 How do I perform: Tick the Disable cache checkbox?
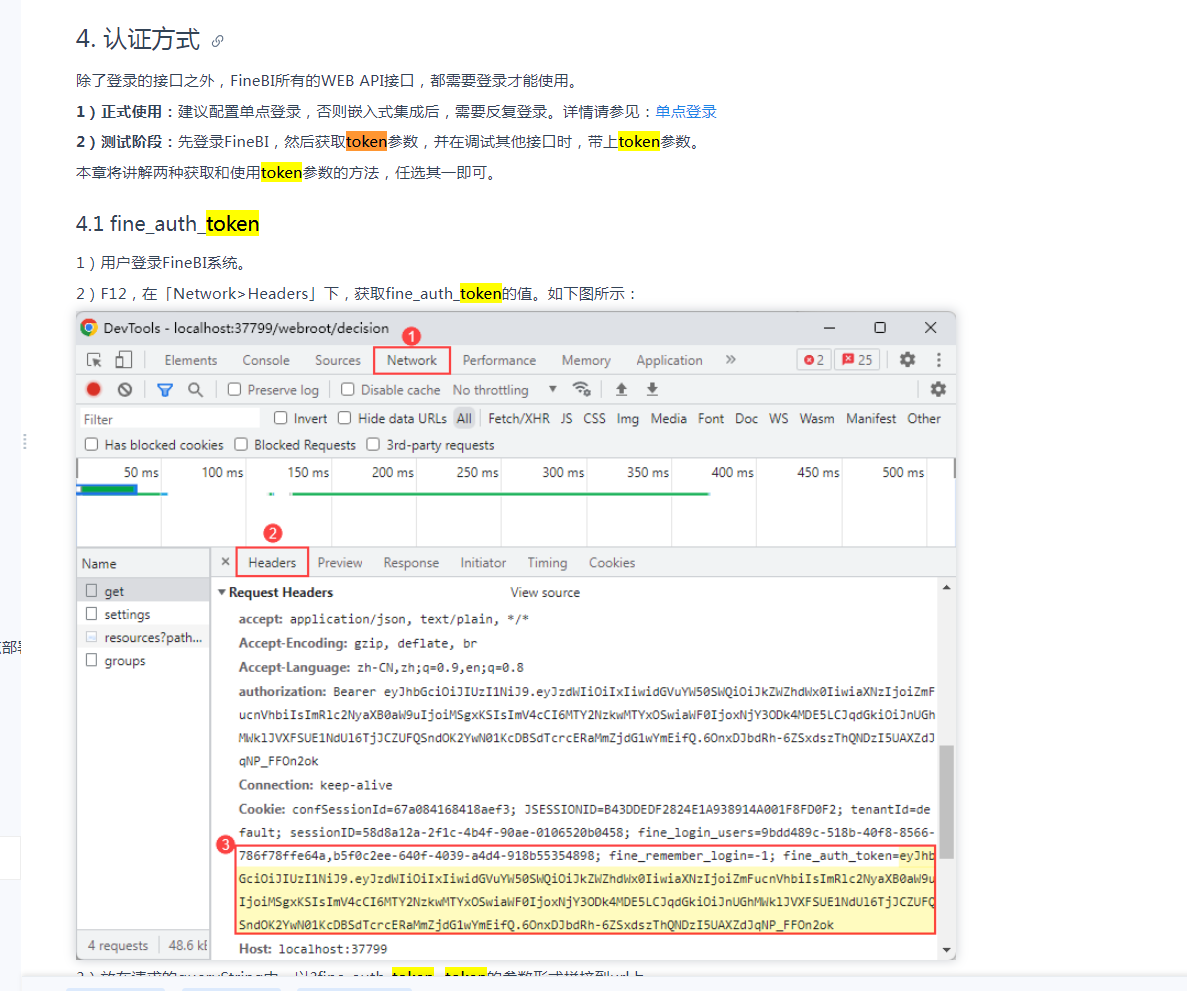tap(347, 389)
